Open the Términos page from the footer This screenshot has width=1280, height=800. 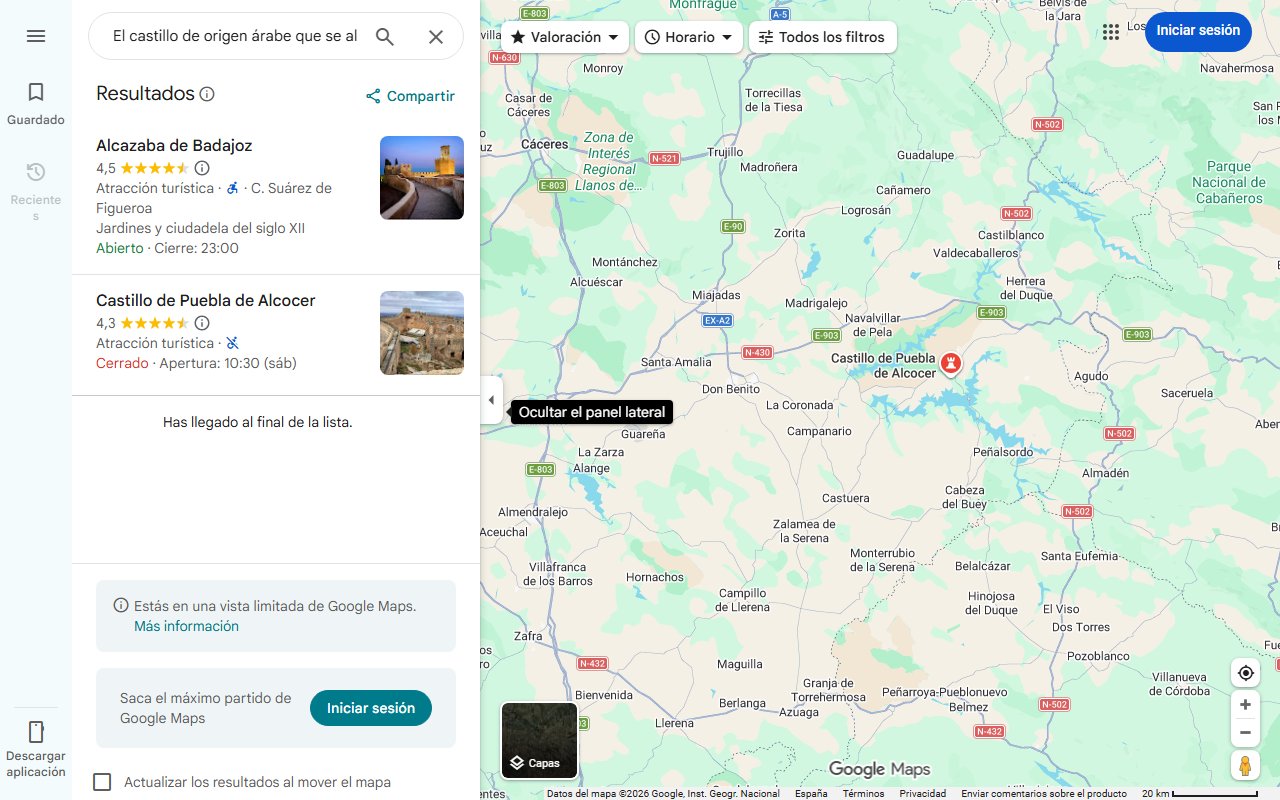coord(862,792)
